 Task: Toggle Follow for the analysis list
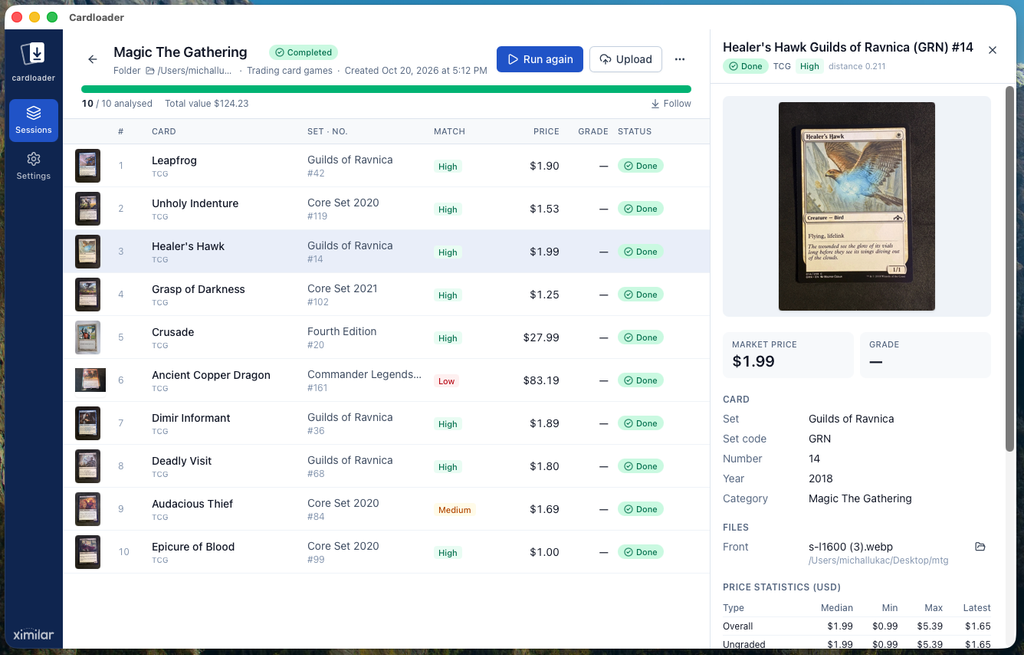671,104
